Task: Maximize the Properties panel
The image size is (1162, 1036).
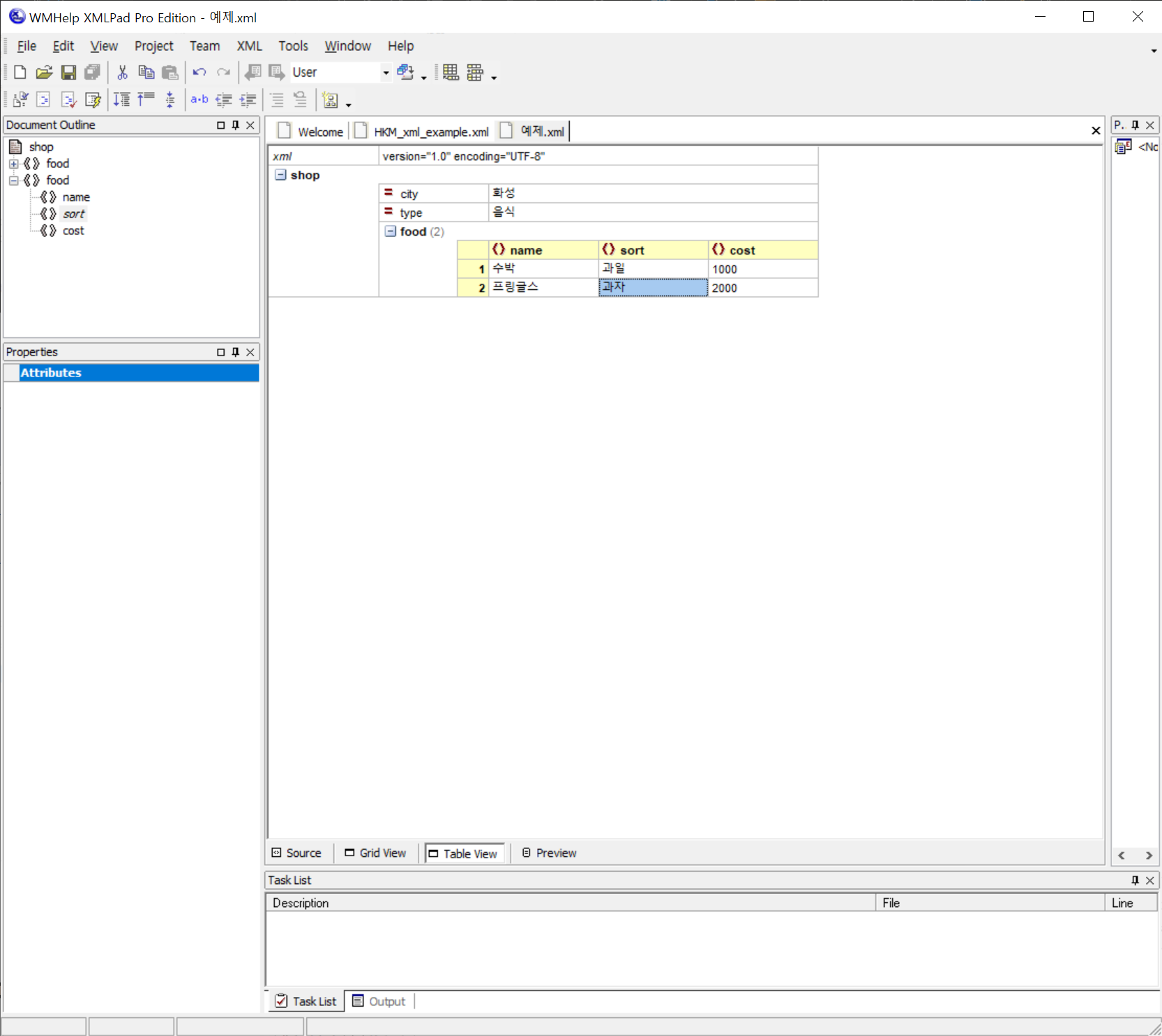Action: [x=221, y=352]
